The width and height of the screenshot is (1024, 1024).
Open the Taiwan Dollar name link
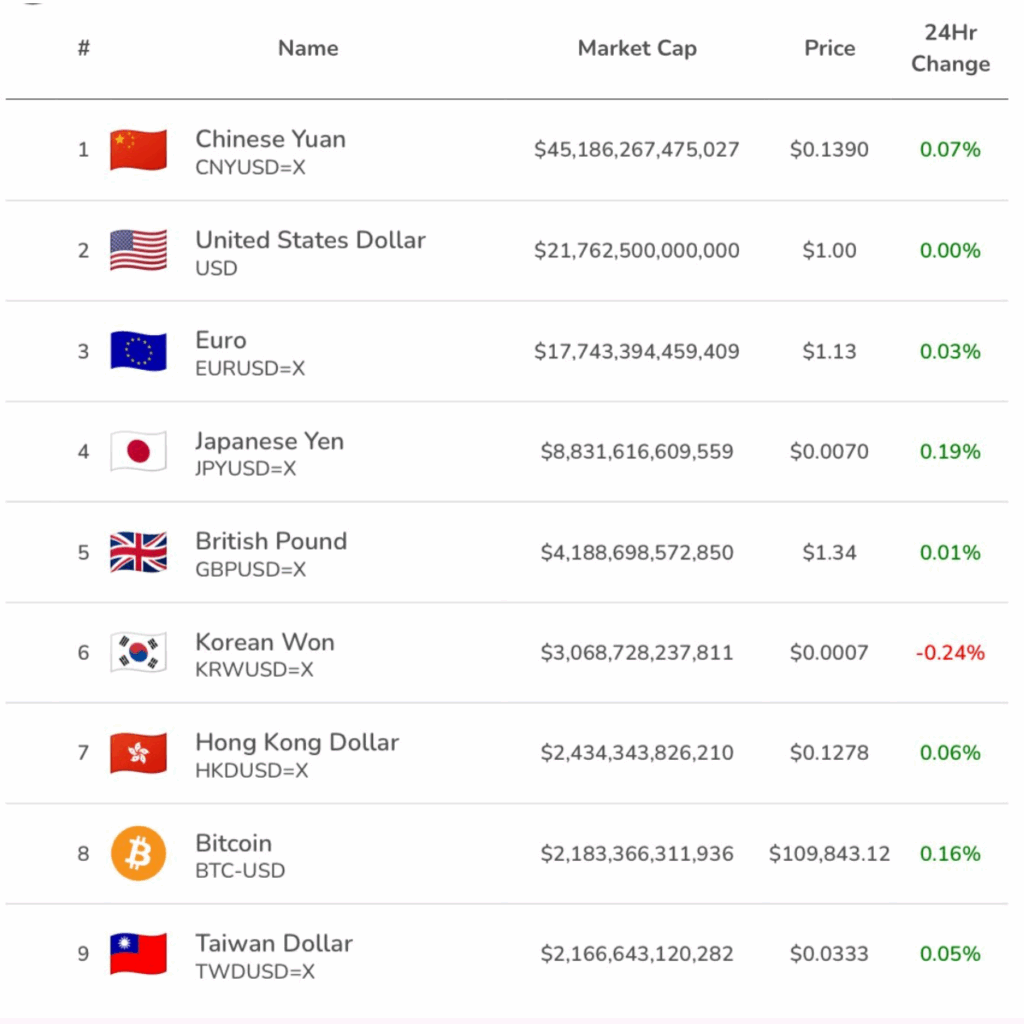[x=274, y=943]
